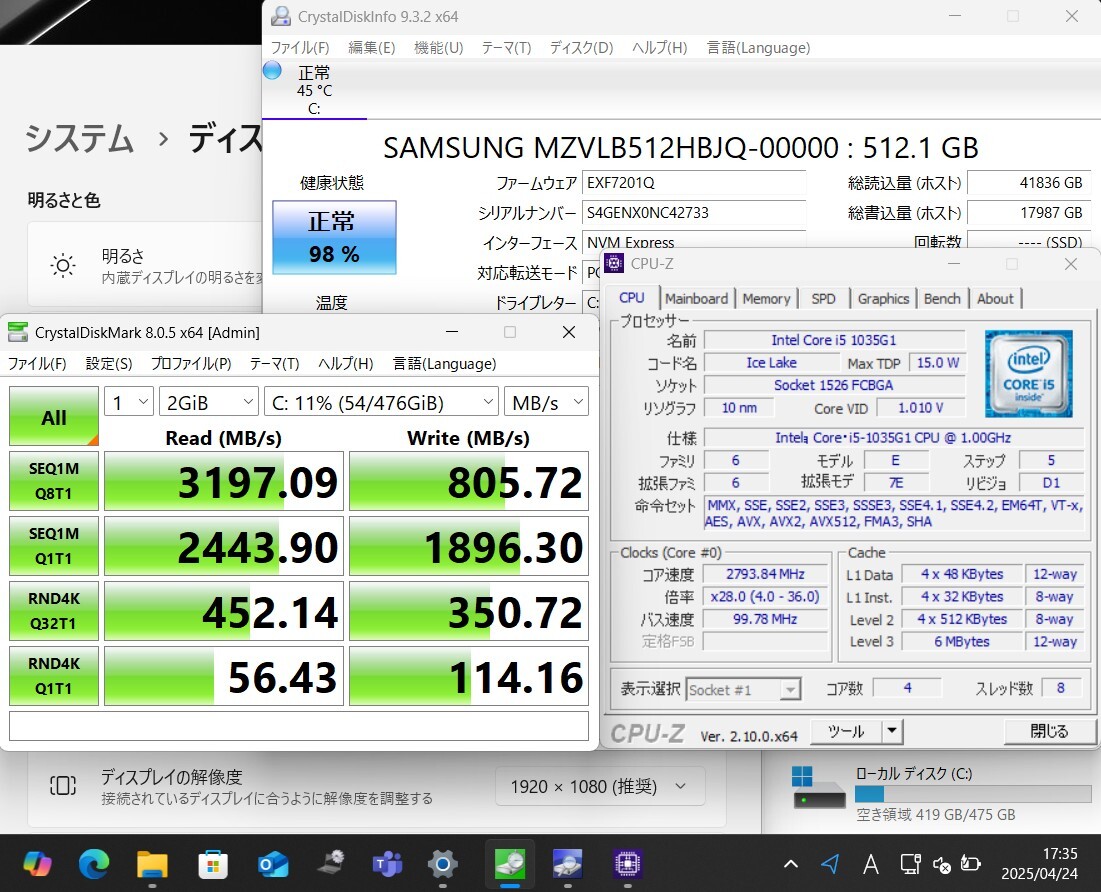Open display resolution 1920 × 1080 dropdown

[x=600, y=786]
